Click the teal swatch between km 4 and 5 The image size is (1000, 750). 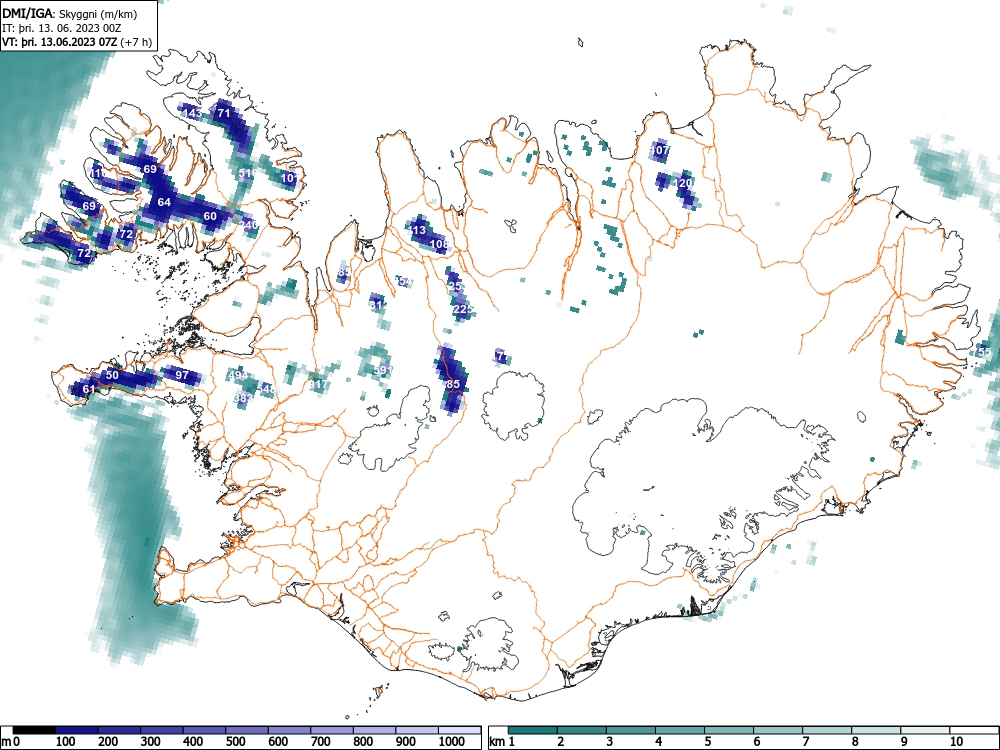click(x=680, y=730)
